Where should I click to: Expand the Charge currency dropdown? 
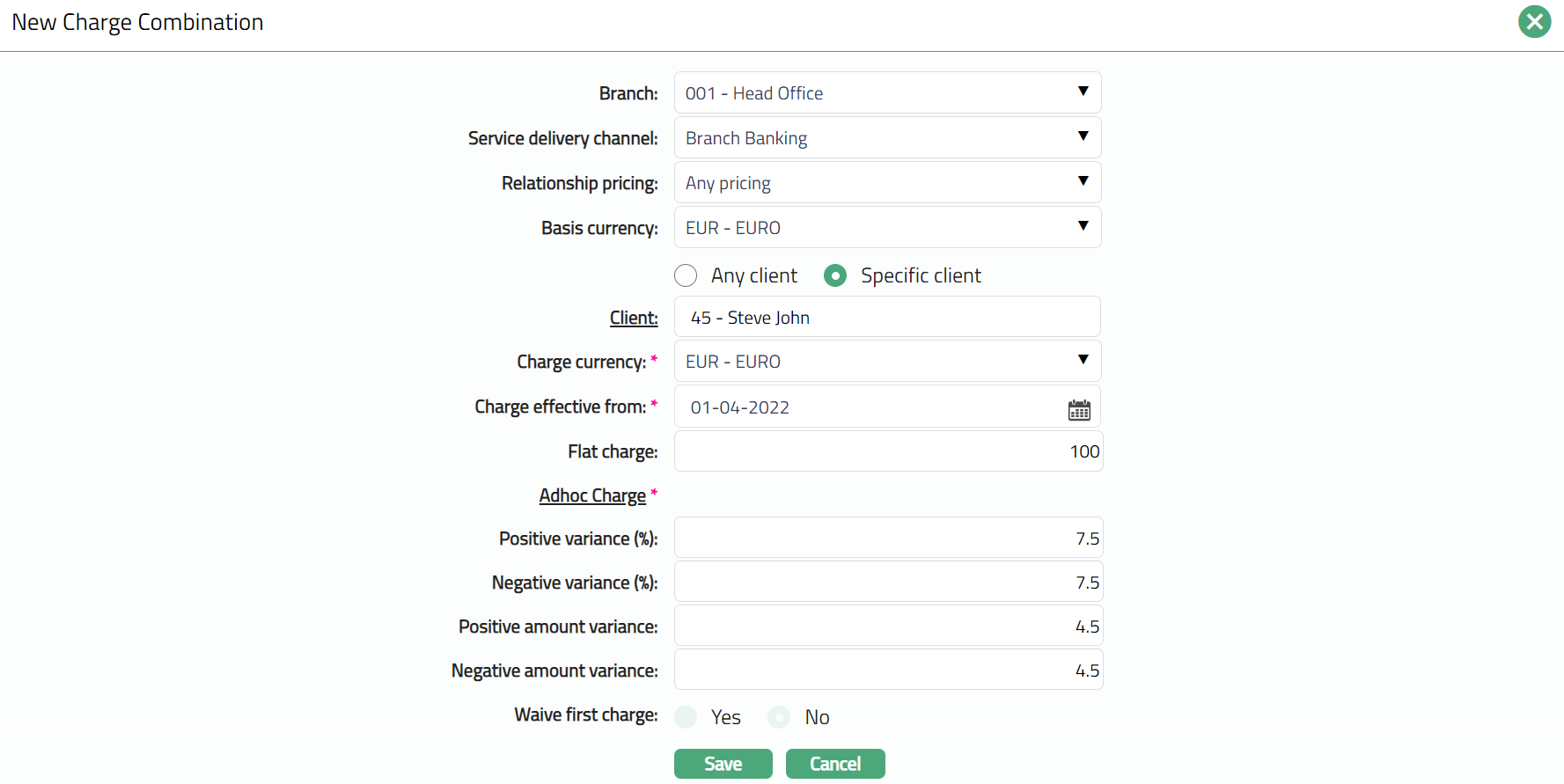point(887,362)
